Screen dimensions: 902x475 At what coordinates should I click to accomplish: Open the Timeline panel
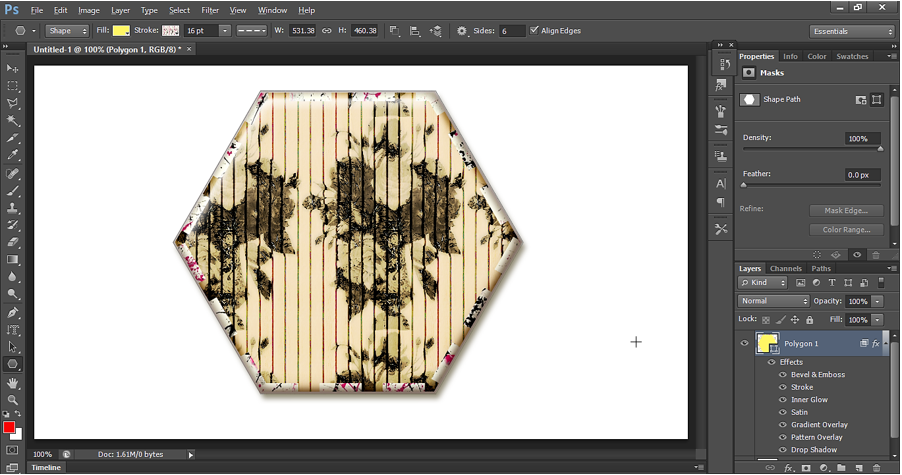pyautogui.click(x=46, y=468)
